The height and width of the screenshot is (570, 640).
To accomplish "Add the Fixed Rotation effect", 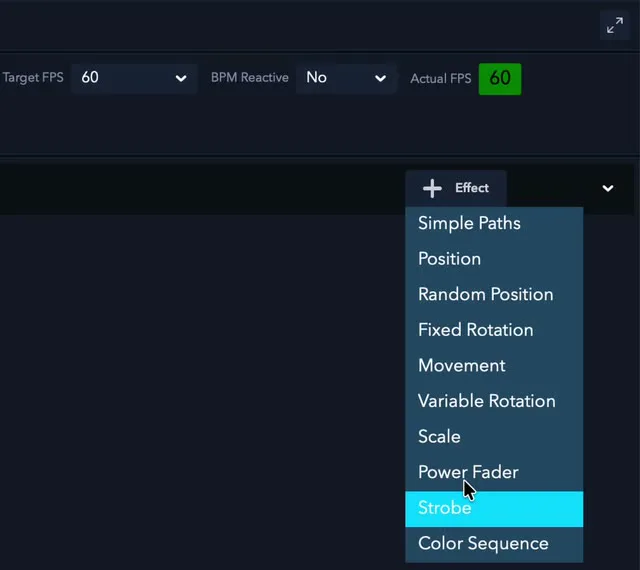I will [494, 330].
